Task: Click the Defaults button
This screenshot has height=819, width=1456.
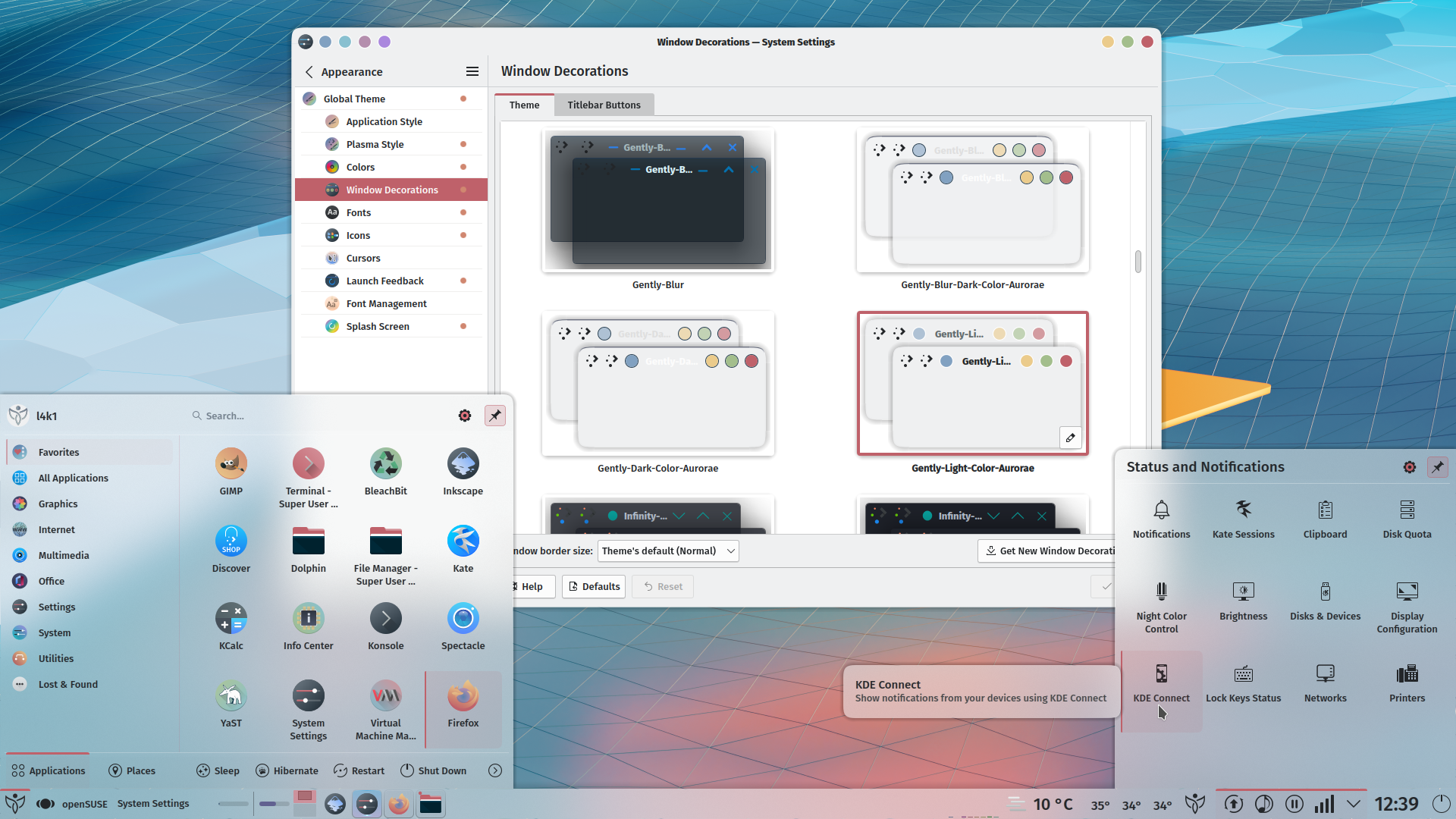Action: [x=593, y=587]
